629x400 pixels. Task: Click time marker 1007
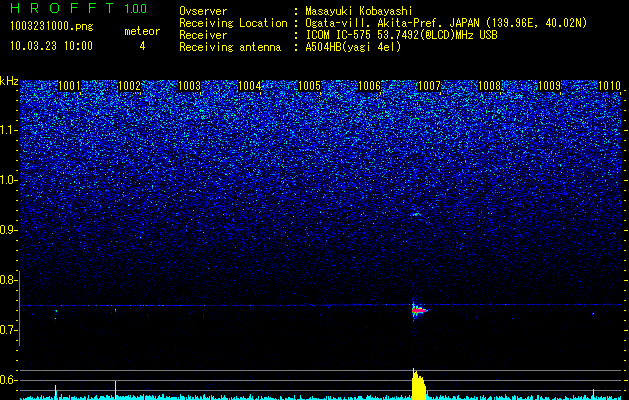430,86
